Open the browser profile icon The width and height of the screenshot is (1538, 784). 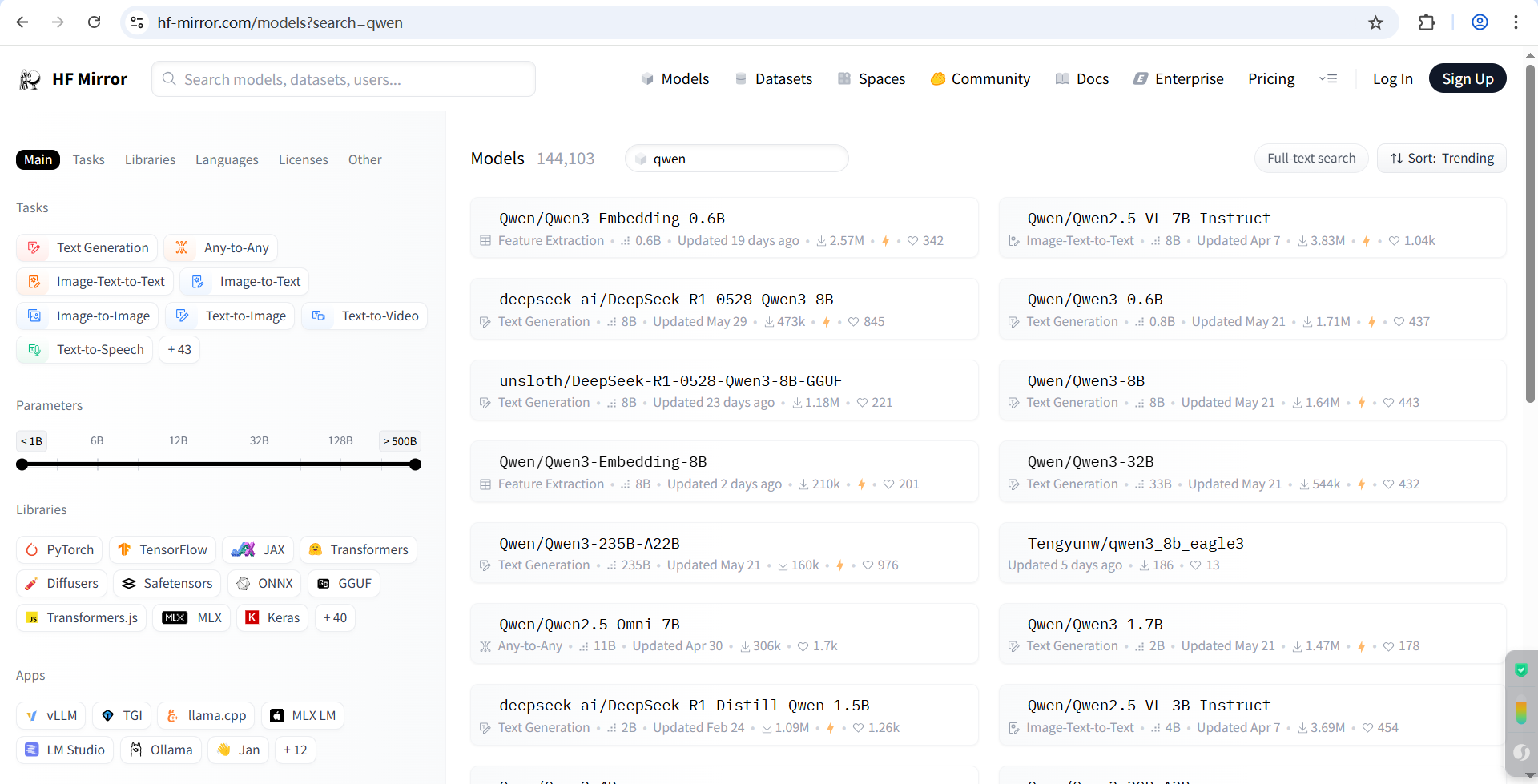coord(1480,22)
